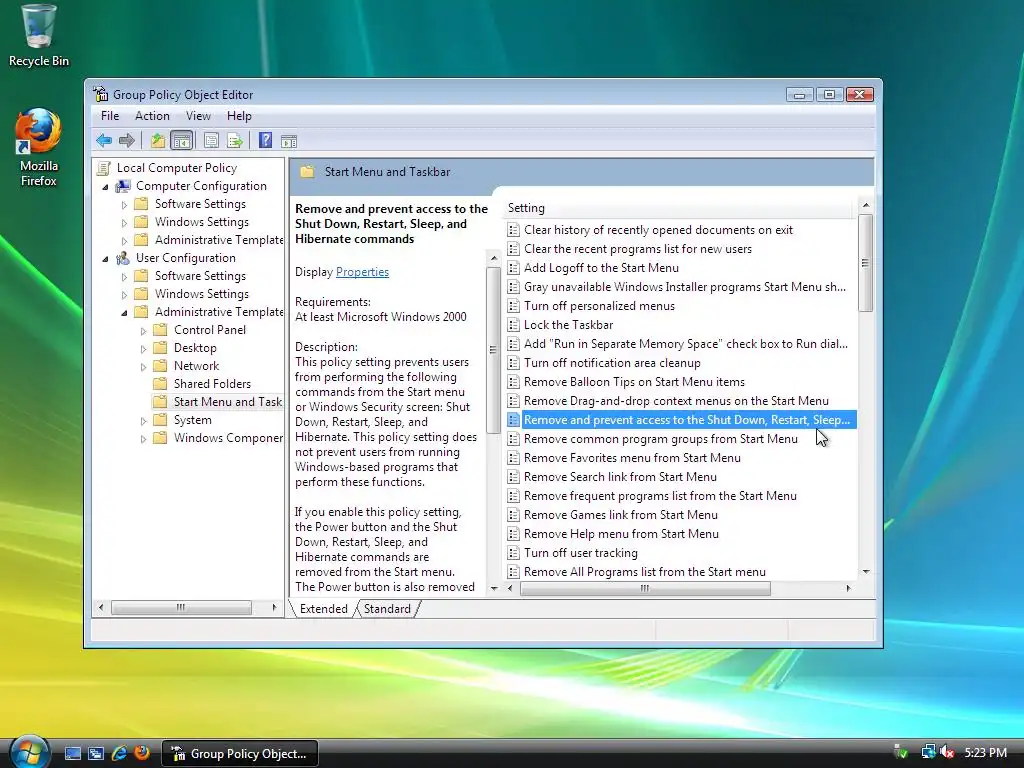Switch to the Extended tab

(x=323, y=609)
